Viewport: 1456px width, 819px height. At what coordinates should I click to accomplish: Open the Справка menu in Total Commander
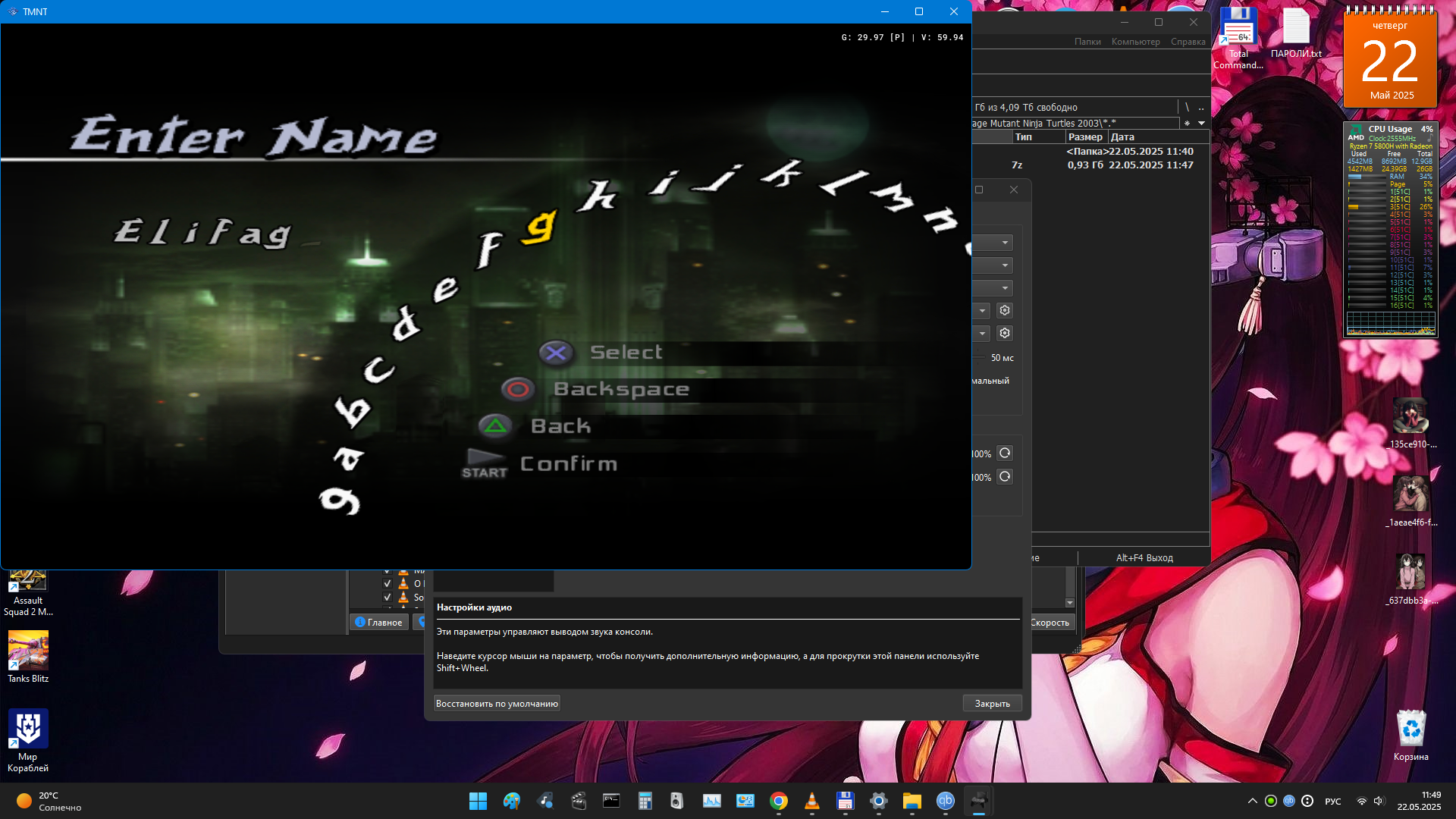click(1188, 42)
